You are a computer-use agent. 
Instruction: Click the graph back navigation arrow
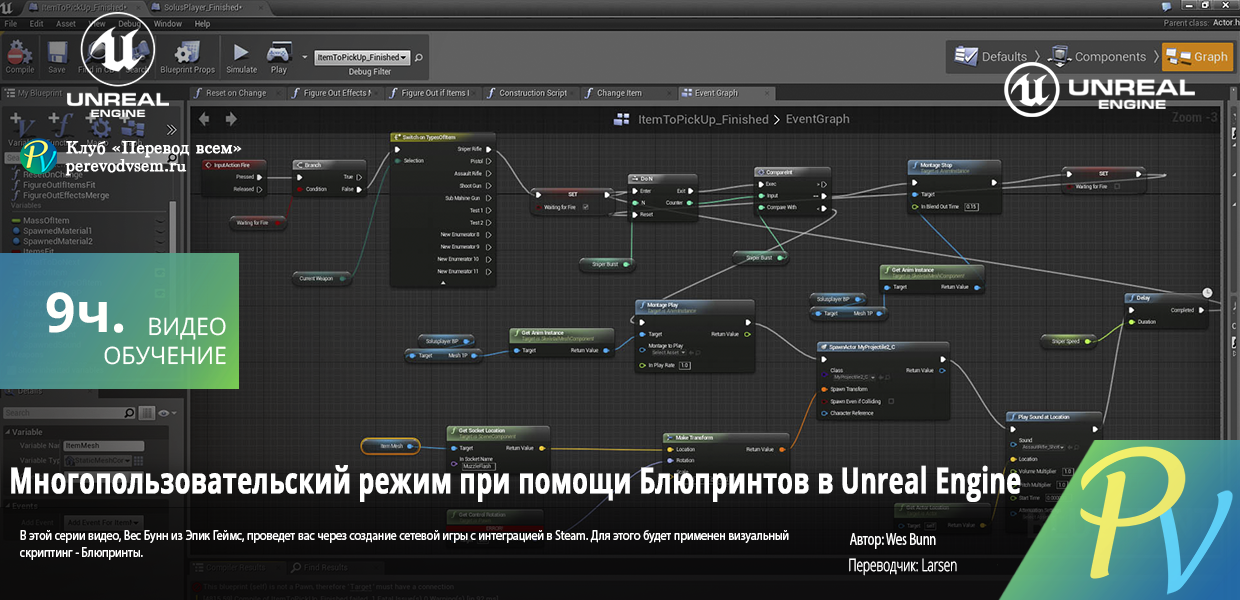[x=205, y=119]
